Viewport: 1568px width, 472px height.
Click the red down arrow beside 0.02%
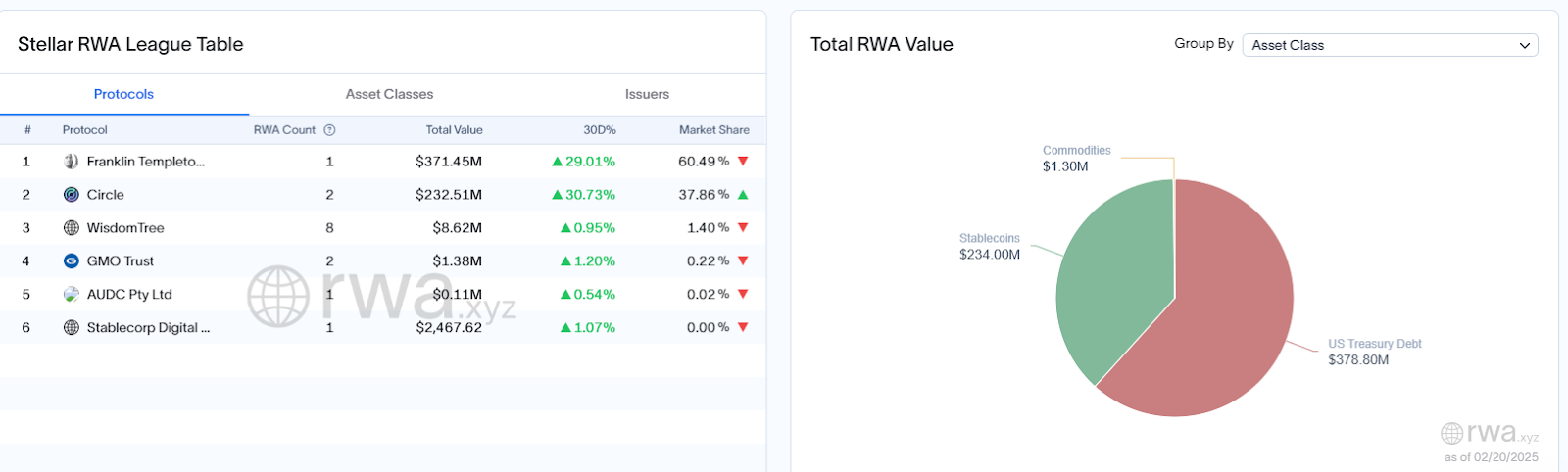743,294
